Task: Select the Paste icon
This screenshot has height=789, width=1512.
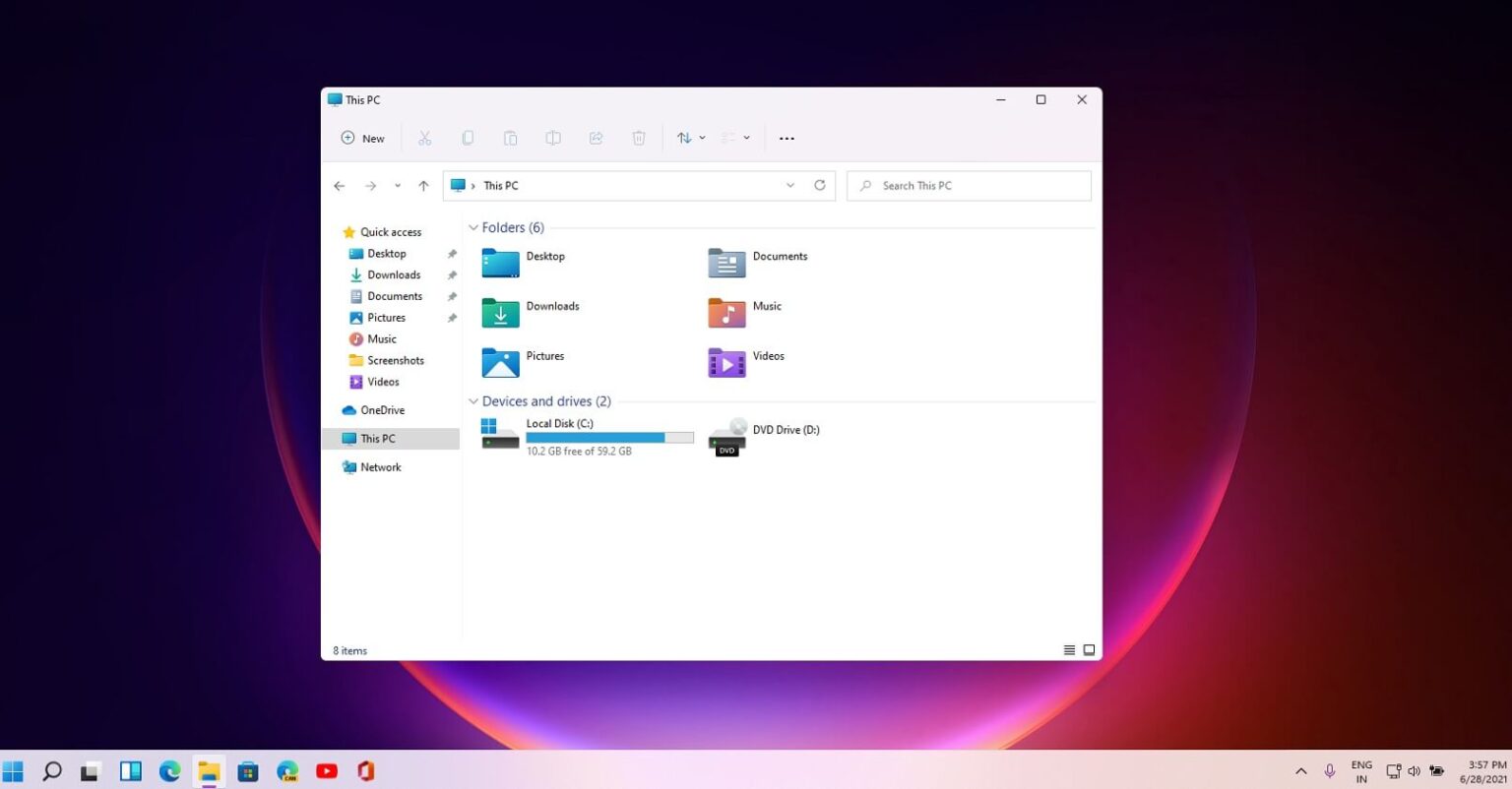Action: click(x=510, y=138)
